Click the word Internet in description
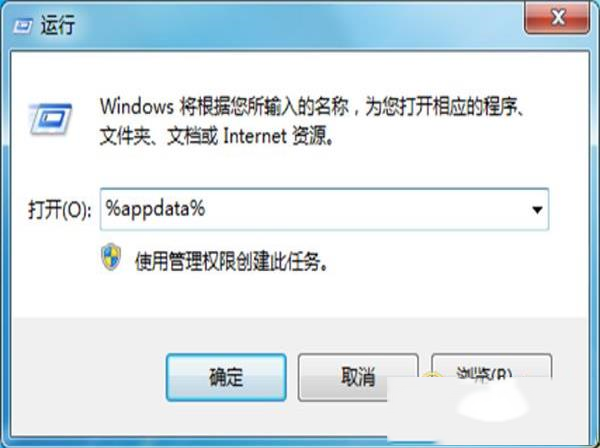The image size is (600, 448). 255,136
